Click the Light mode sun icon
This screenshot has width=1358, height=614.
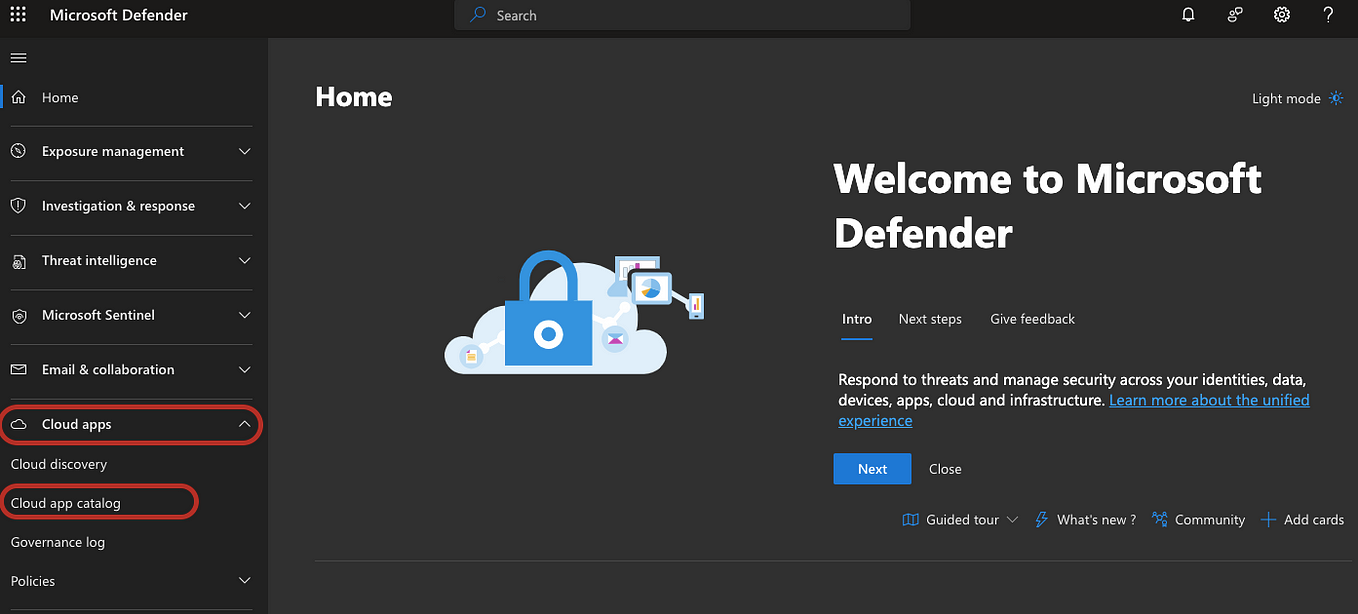(x=1337, y=98)
